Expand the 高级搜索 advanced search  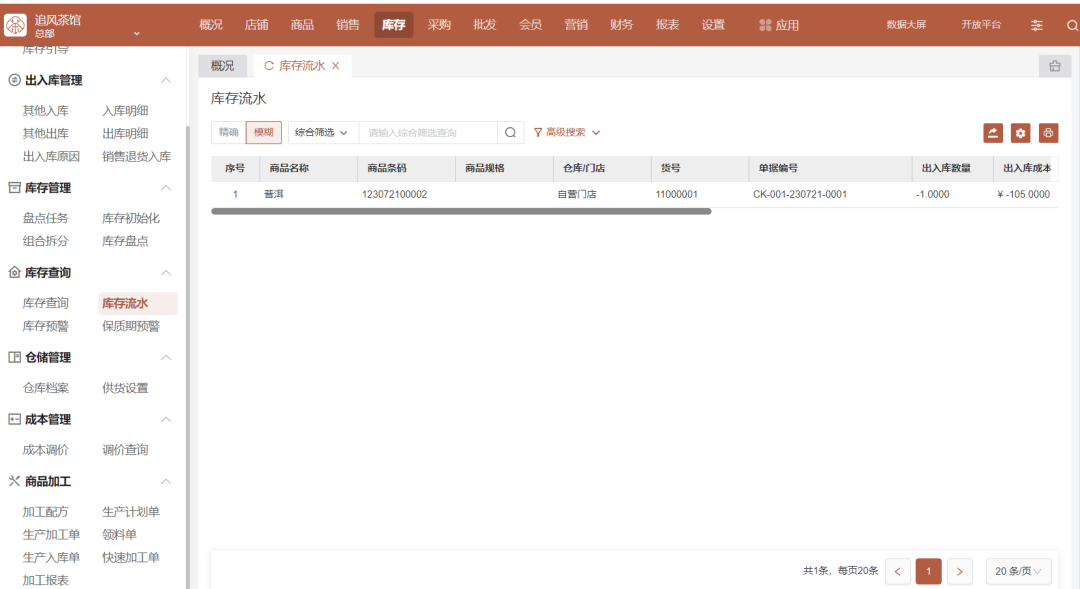coord(567,132)
